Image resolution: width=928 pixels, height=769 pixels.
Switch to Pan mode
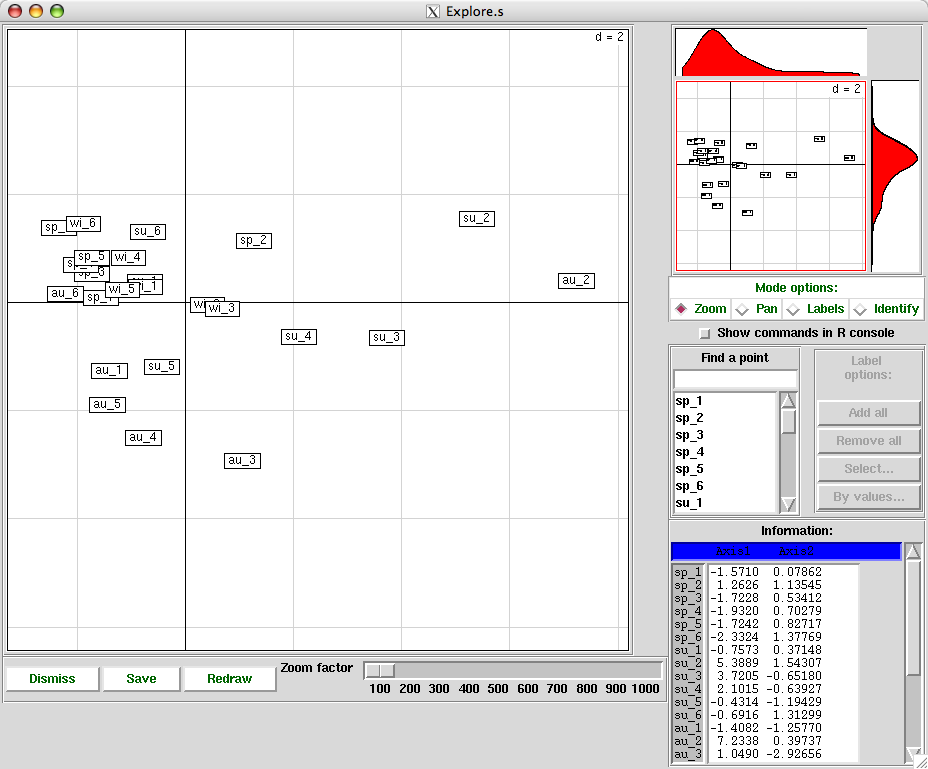(x=742, y=309)
